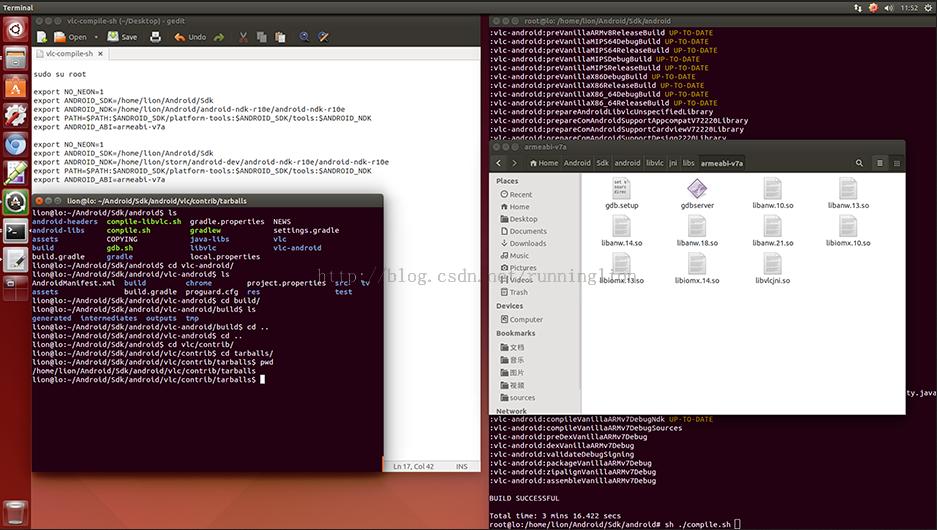The image size is (937, 530).
Task: Select the libanw.21.so file
Action: click(x=773, y=231)
